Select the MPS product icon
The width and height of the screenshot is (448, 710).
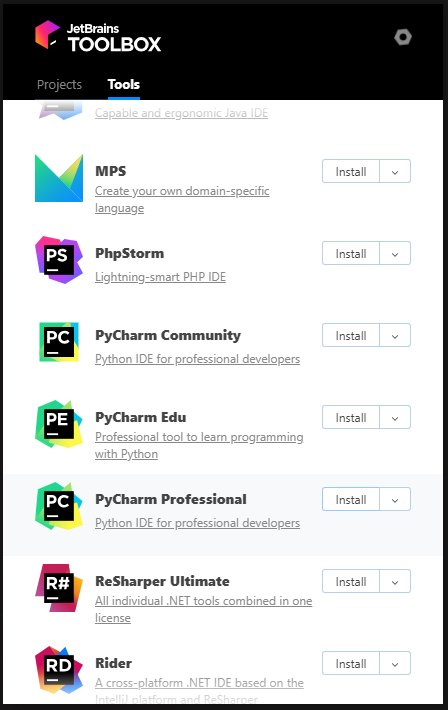pos(59,178)
